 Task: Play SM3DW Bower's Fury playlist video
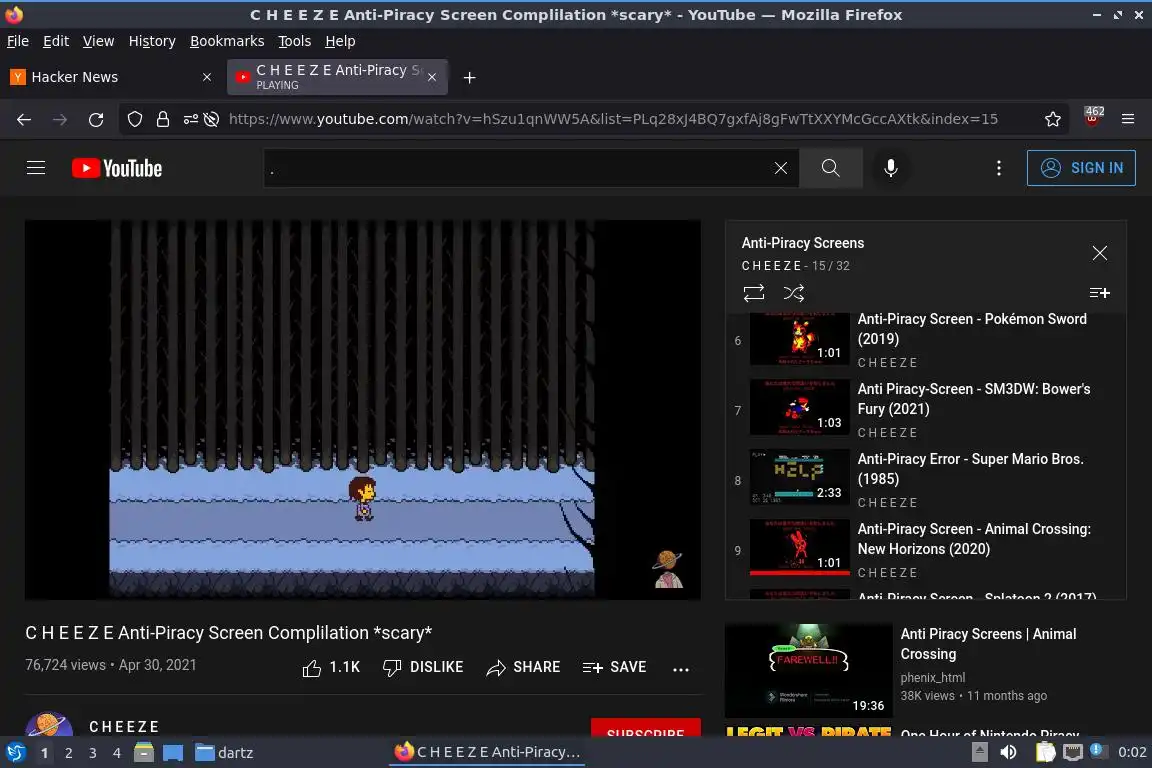(x=926, y=410)
